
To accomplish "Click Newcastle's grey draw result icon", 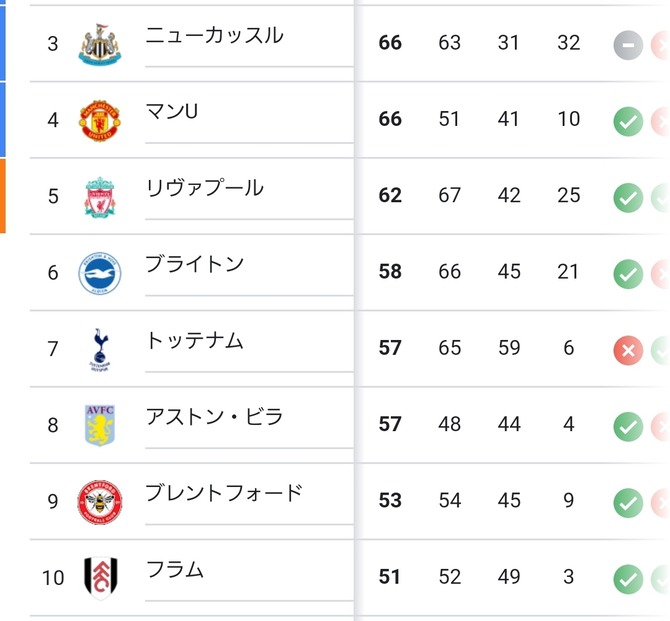I will click(x=628, y=44).
